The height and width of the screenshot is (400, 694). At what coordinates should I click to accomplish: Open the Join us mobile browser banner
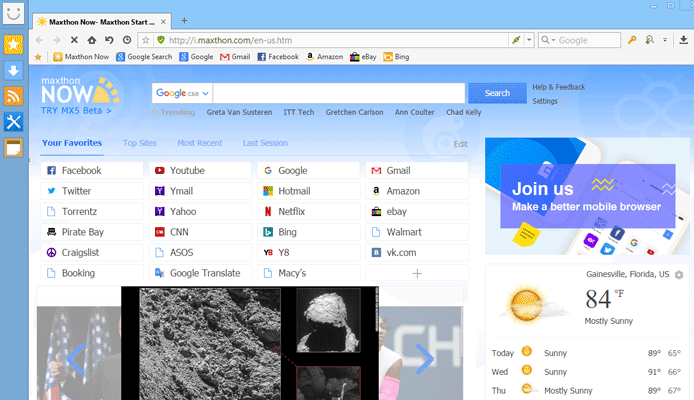[x=589, y=196]
